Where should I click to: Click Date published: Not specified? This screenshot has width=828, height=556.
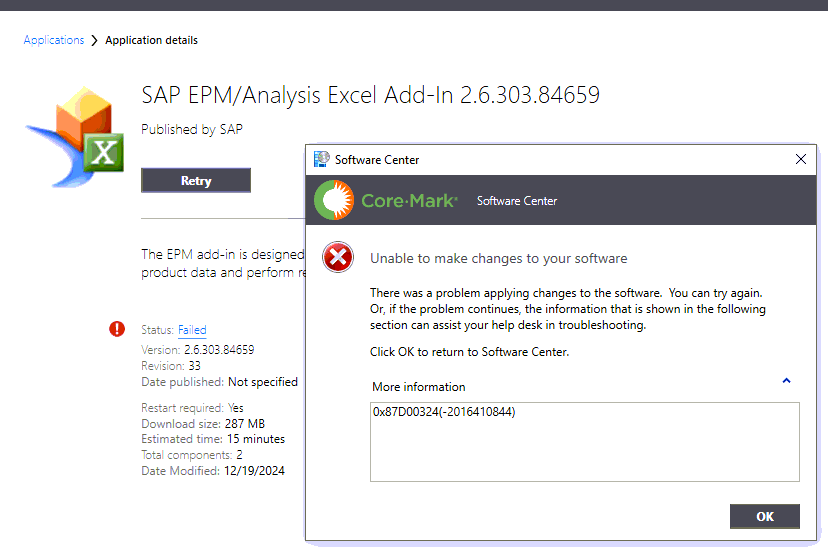219,382
